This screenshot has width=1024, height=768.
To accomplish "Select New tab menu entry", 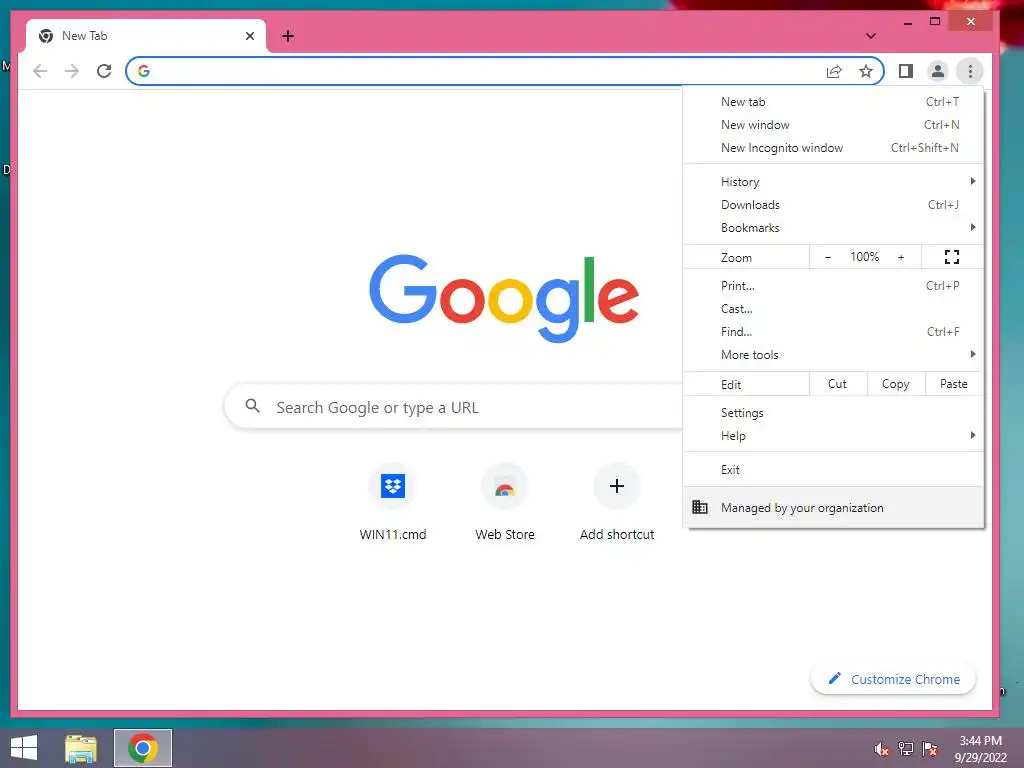I will pos(833,102).
